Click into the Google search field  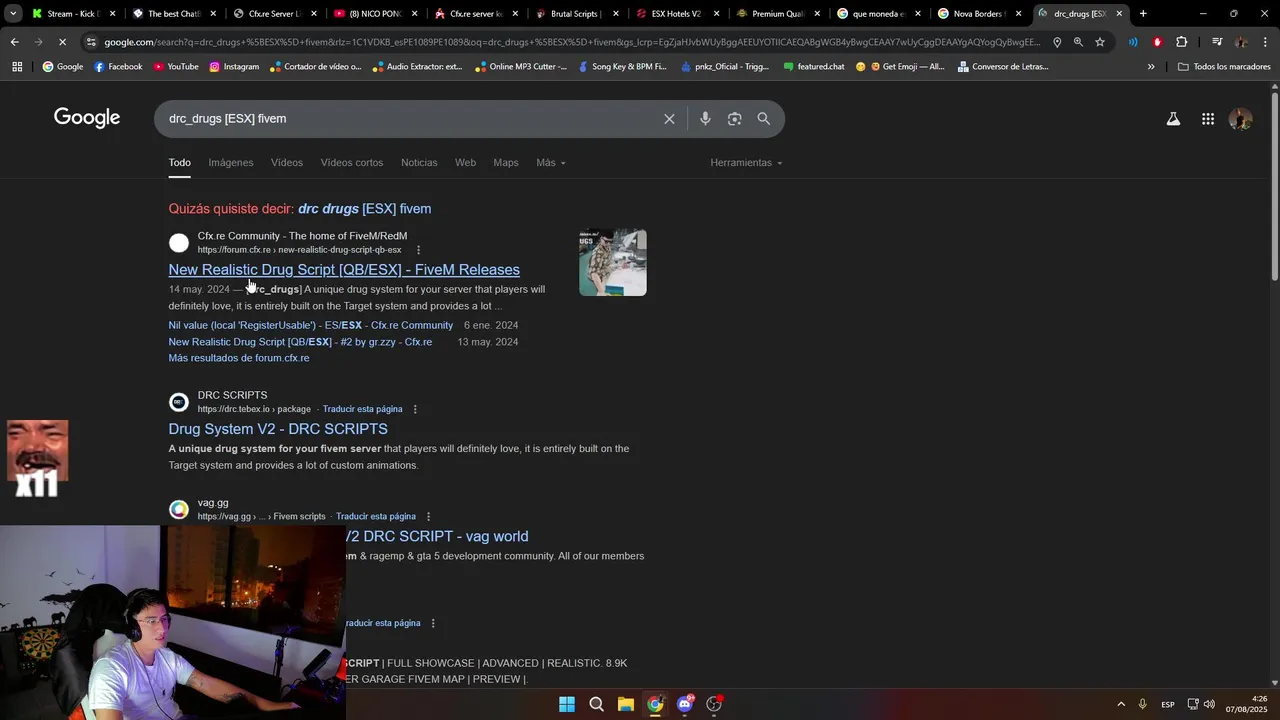410,119
